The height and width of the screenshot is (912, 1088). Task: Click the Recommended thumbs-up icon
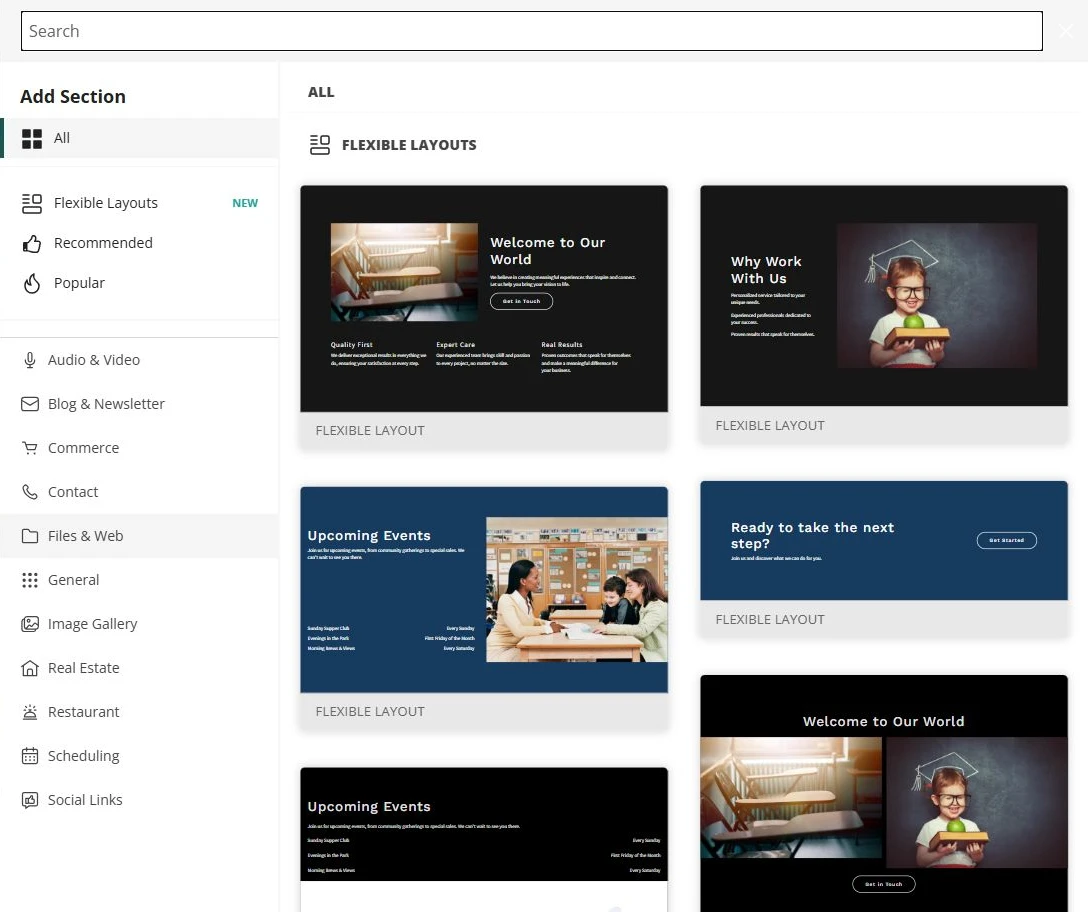31,244
